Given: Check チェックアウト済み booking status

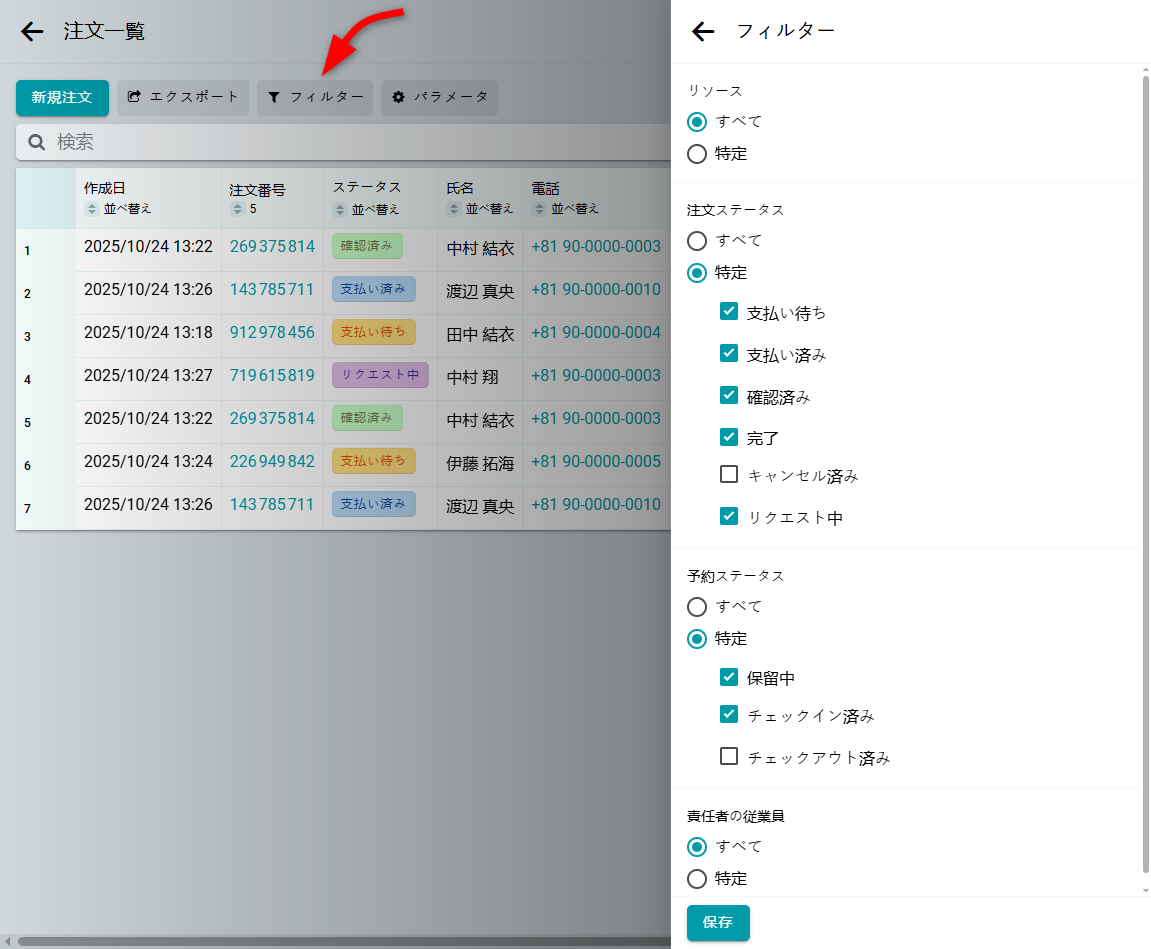Looking at the screenshot, I should click(729, 756).
